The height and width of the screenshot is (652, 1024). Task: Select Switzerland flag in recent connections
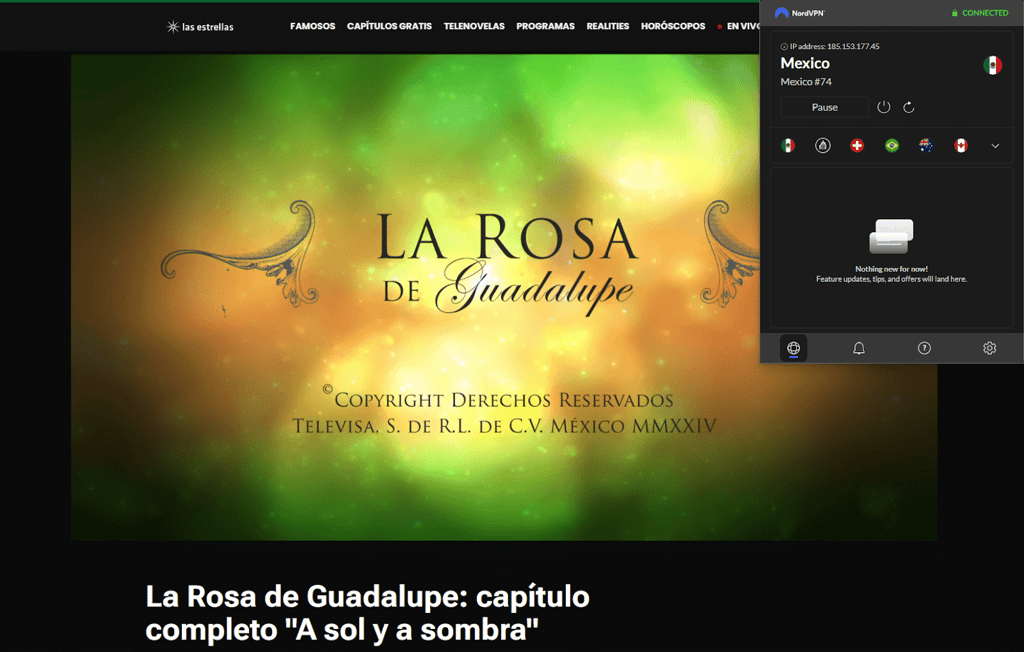(857, 145)
